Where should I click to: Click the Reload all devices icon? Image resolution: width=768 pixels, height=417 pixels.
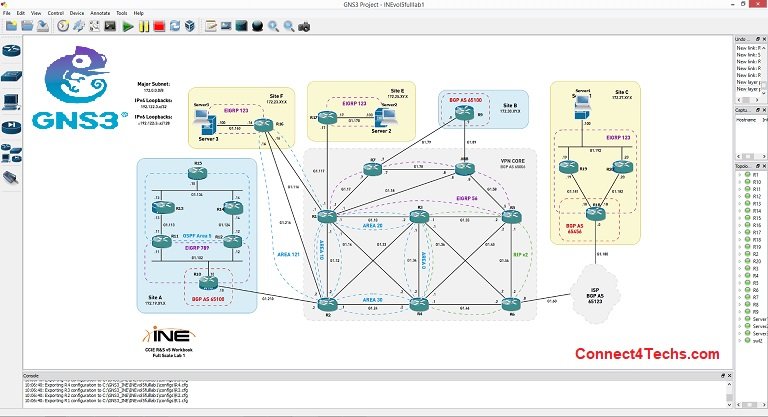174,25
